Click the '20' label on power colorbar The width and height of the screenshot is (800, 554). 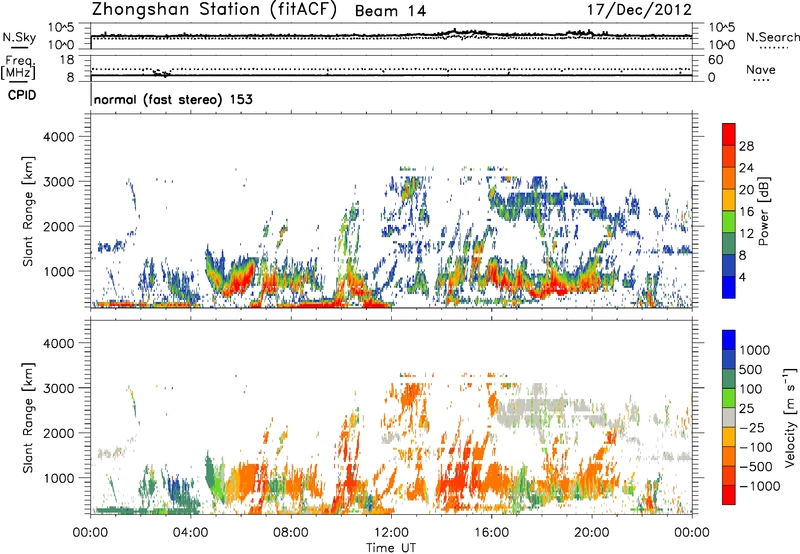pos(746,190)
